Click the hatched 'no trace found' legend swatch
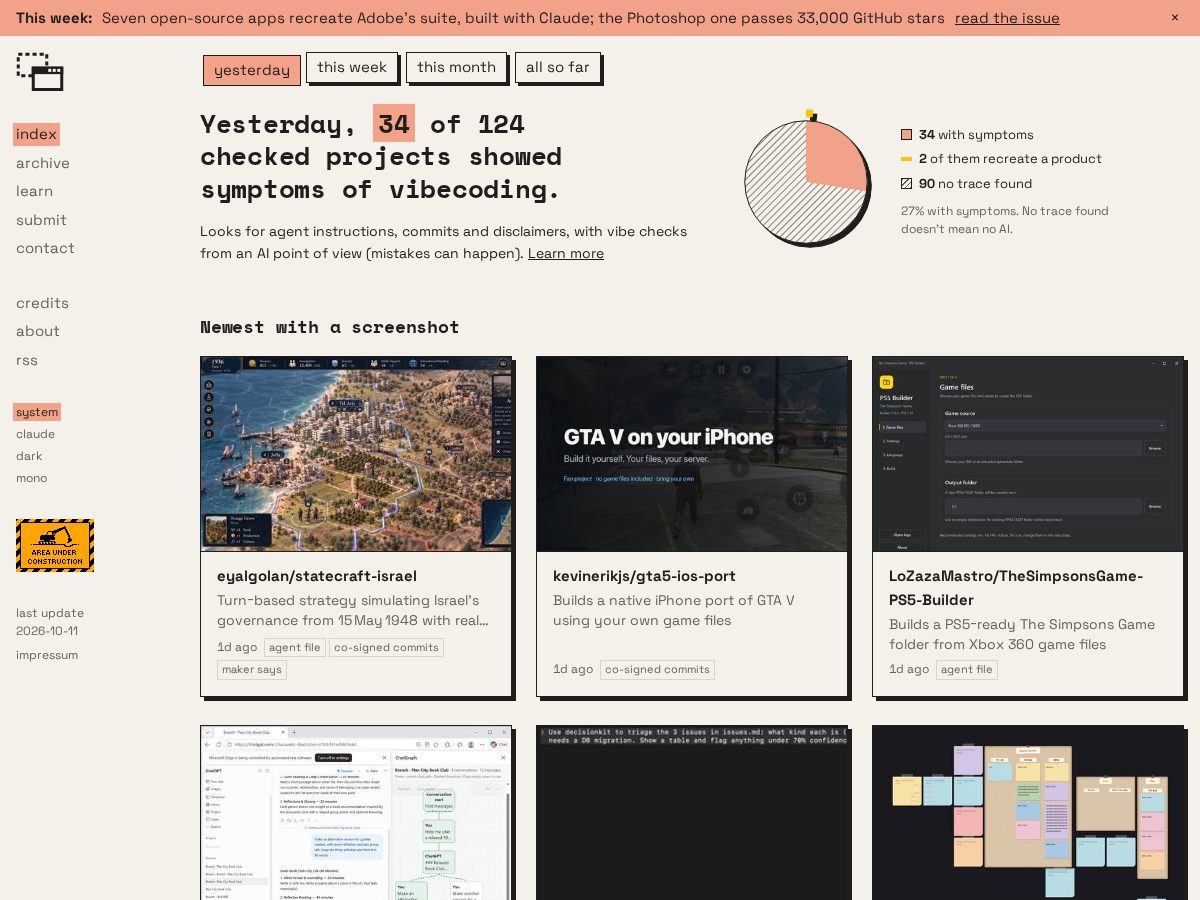This screenshot has height=900, width=1200. tap(906, 183)
